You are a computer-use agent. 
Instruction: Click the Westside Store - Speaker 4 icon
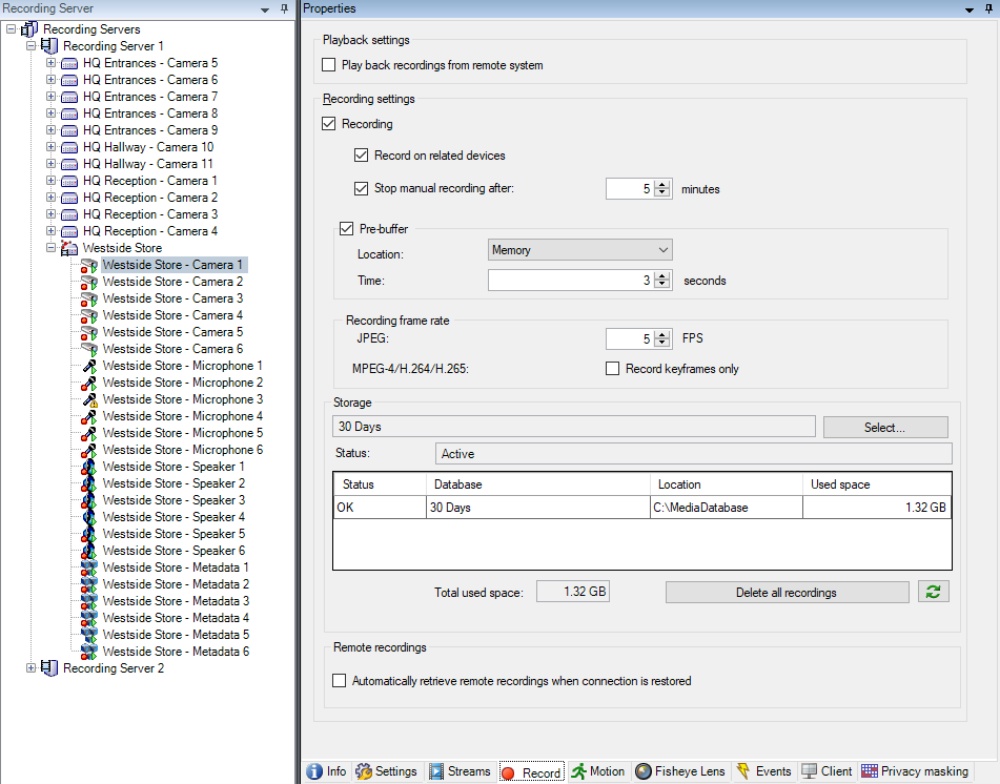[89, 518]
